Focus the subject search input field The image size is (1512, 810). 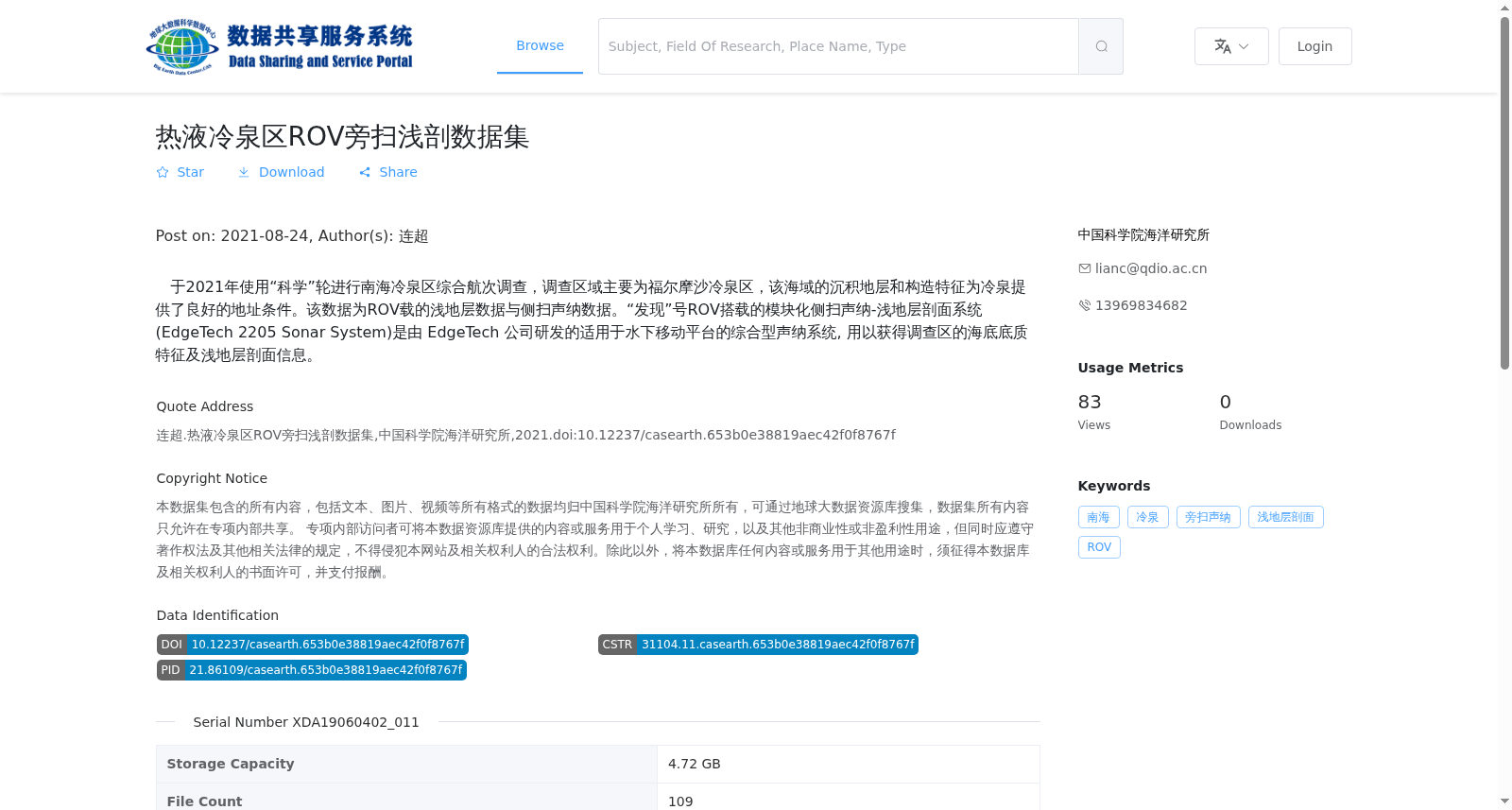tap(838, 46)
